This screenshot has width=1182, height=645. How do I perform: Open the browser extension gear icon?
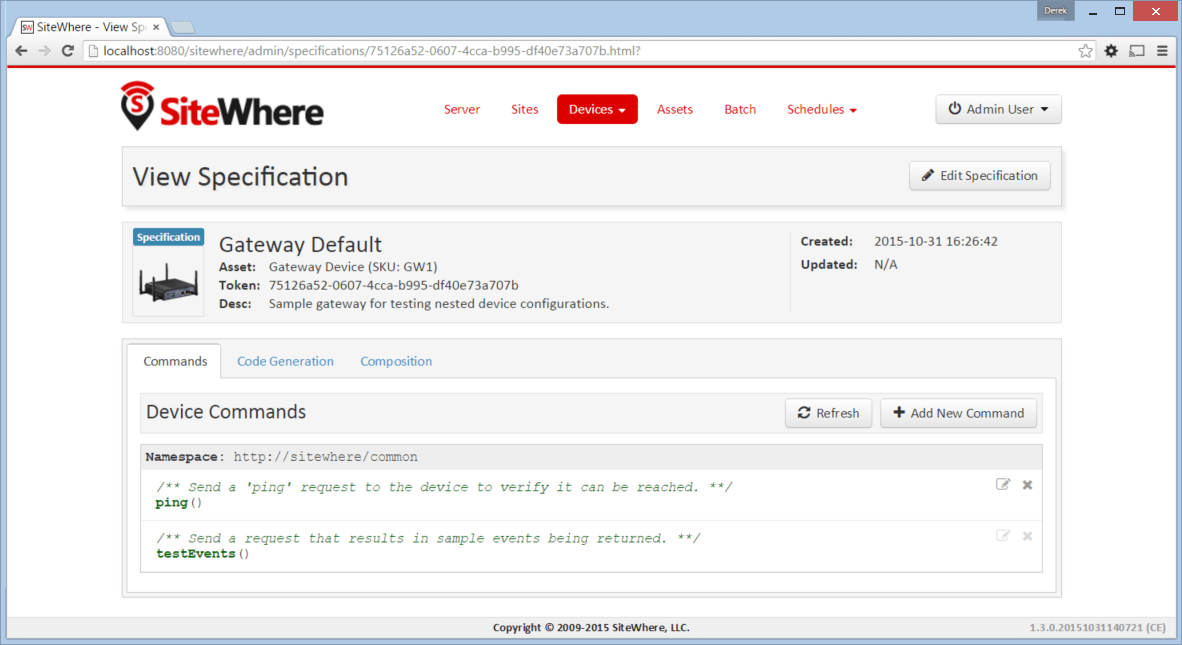coord(1111,50)
